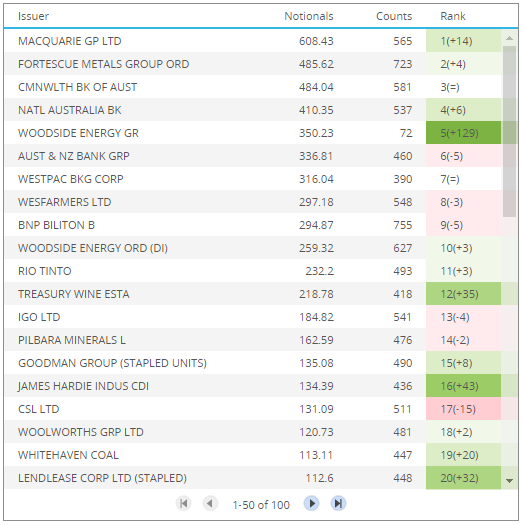Select PILBARA MINERALS L issuer
Viewport: 523px width, 525px height.
[72, 340]
